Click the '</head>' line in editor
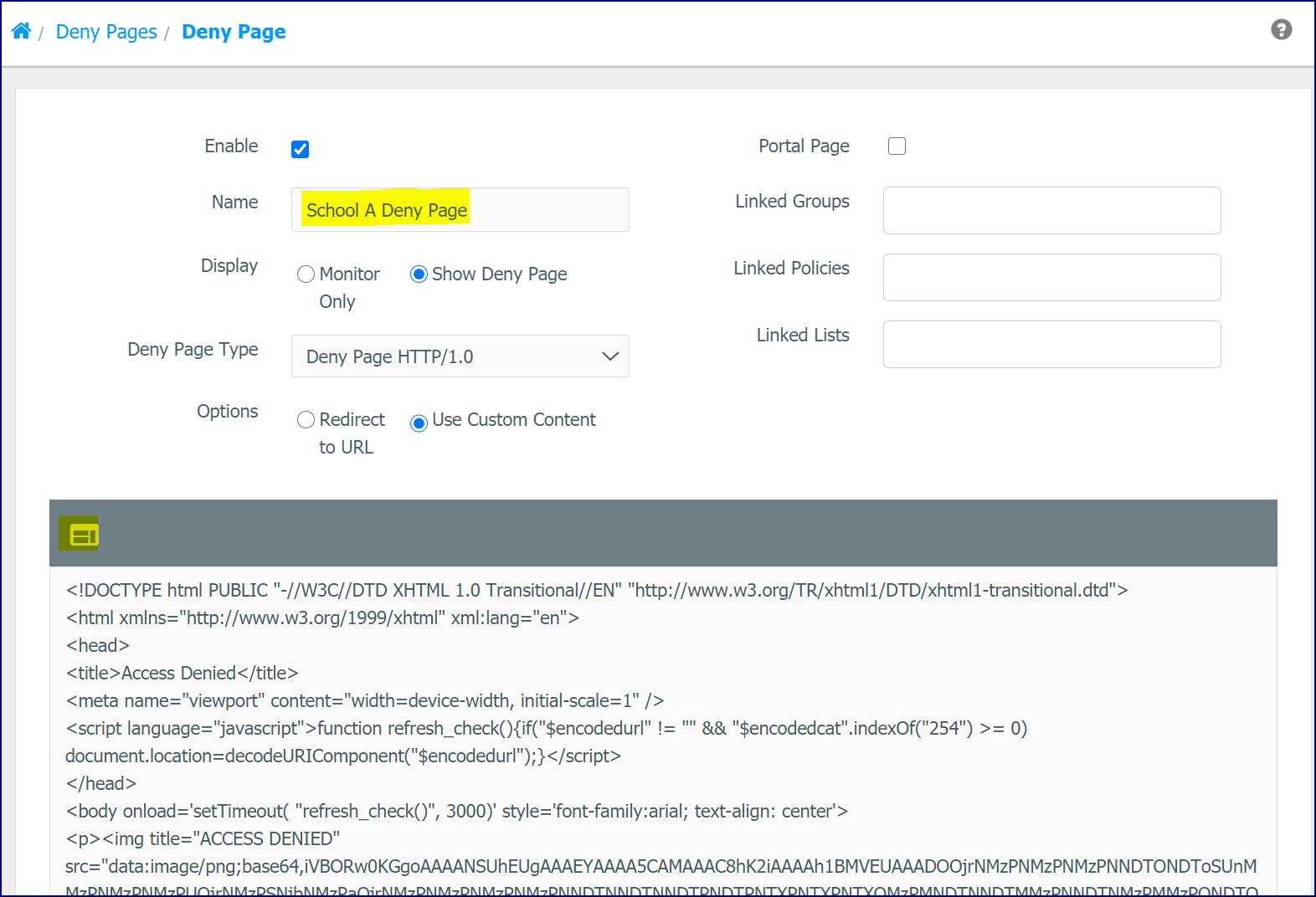1316x897 pixels. click(100, 783)
